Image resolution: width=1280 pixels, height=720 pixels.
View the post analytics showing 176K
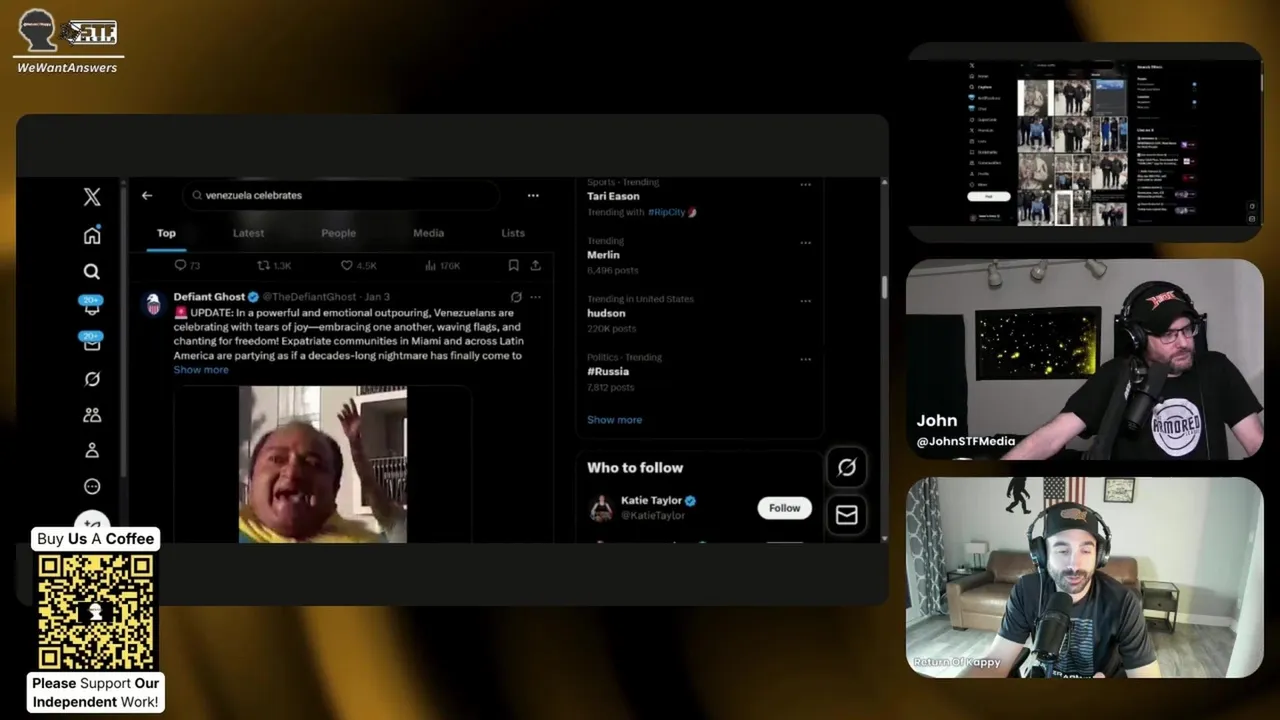coord(443,265)
